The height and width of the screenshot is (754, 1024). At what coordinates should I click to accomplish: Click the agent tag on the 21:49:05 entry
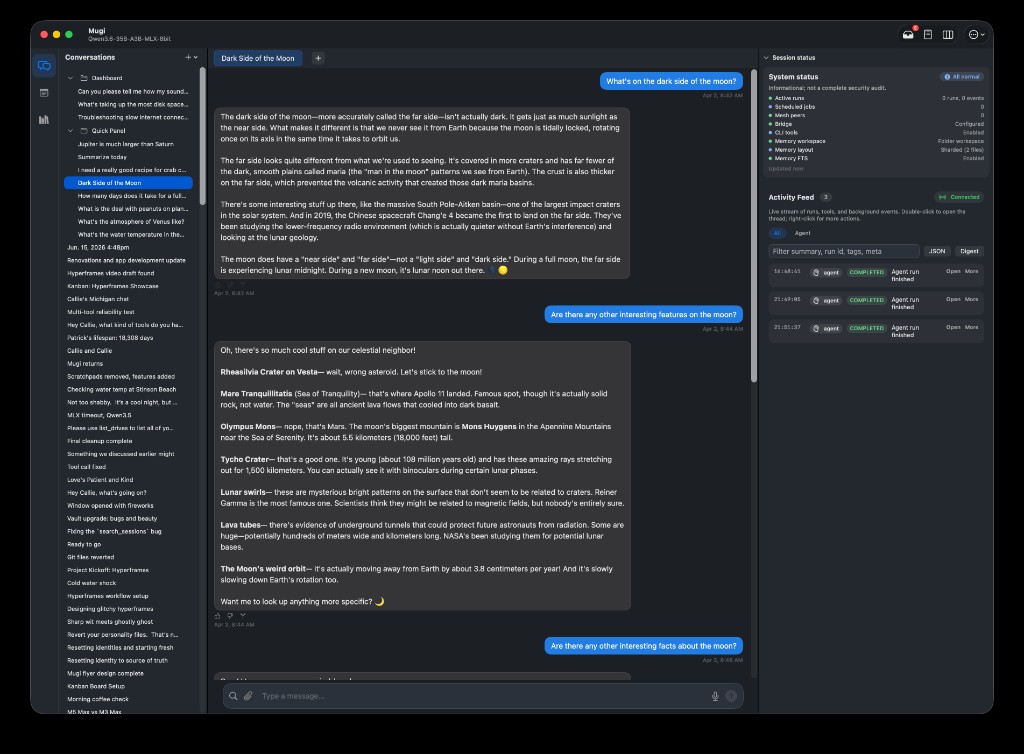click(826, 301)
